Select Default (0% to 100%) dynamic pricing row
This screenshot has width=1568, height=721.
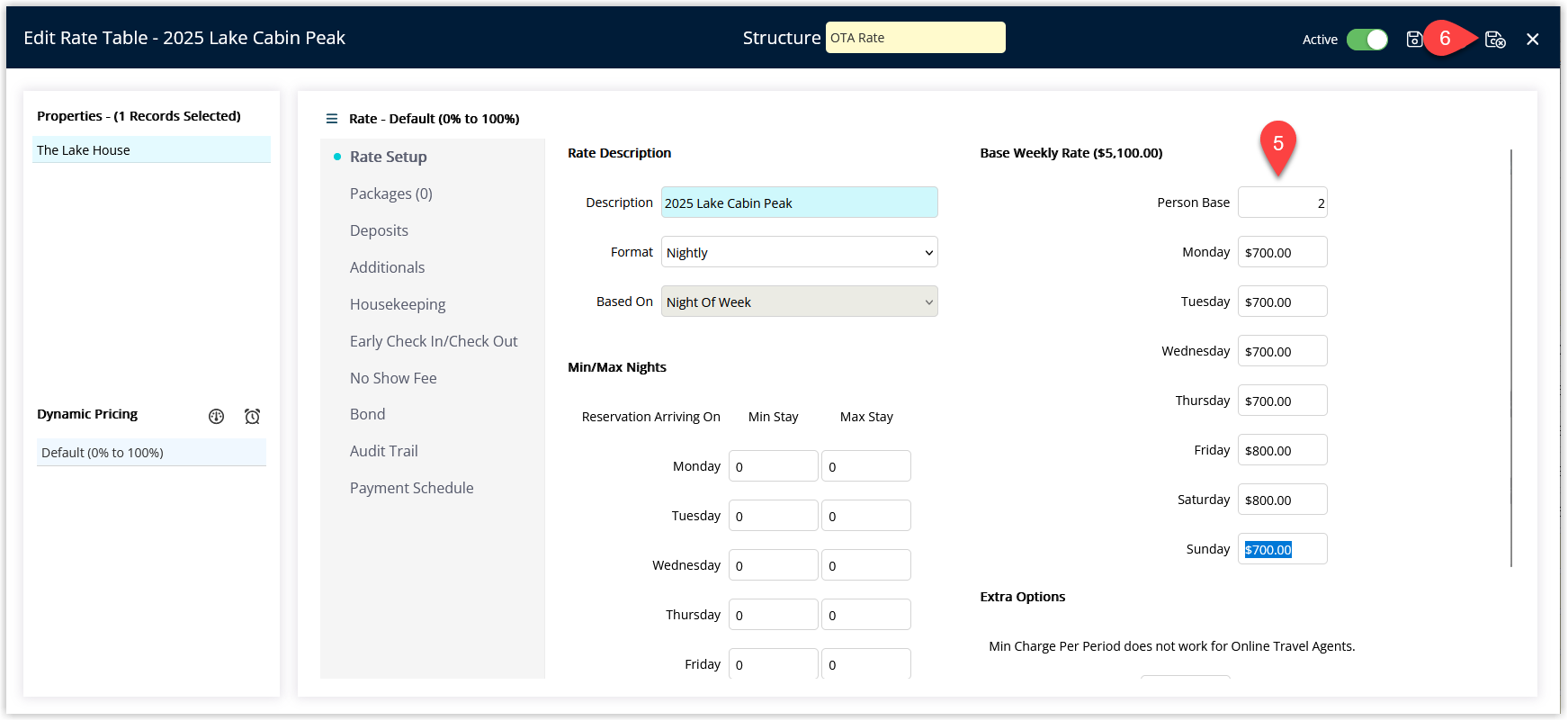click(x=151, y=452)
